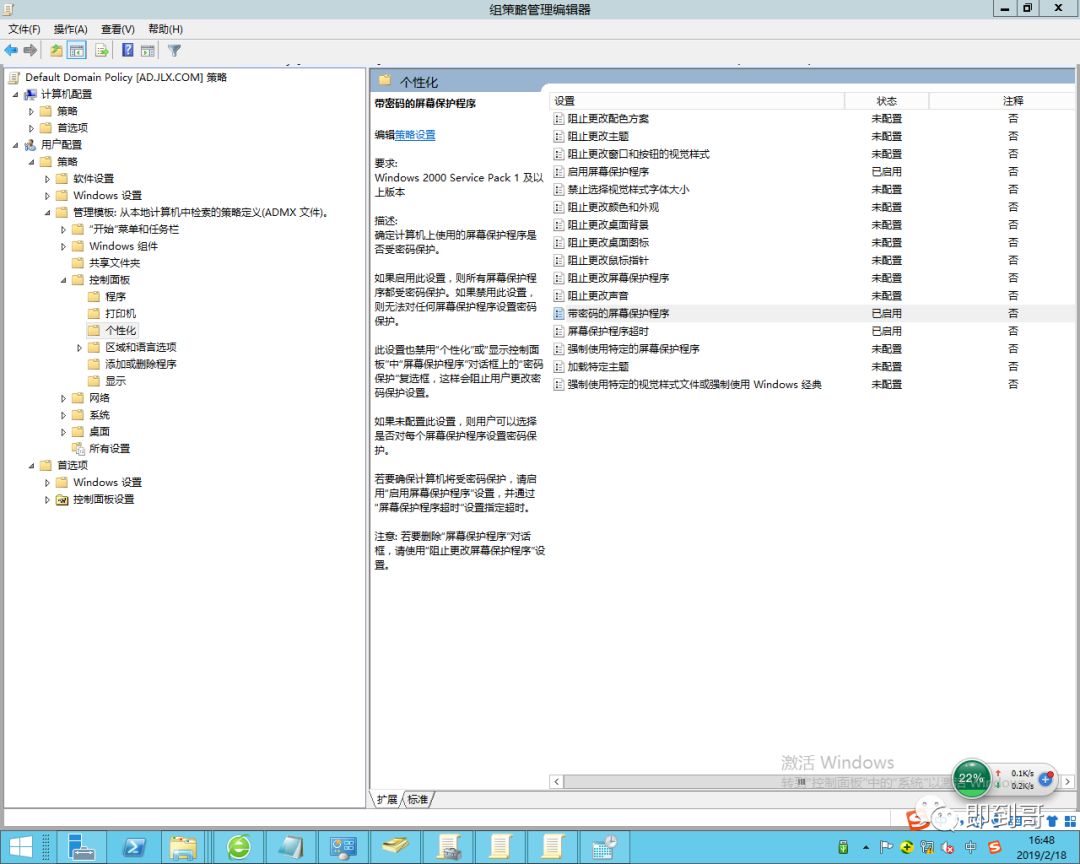Sort list by the 设置 column header
Image resolution: width=1080 pixels, height=864 pixels.
(x=697, y=101)
